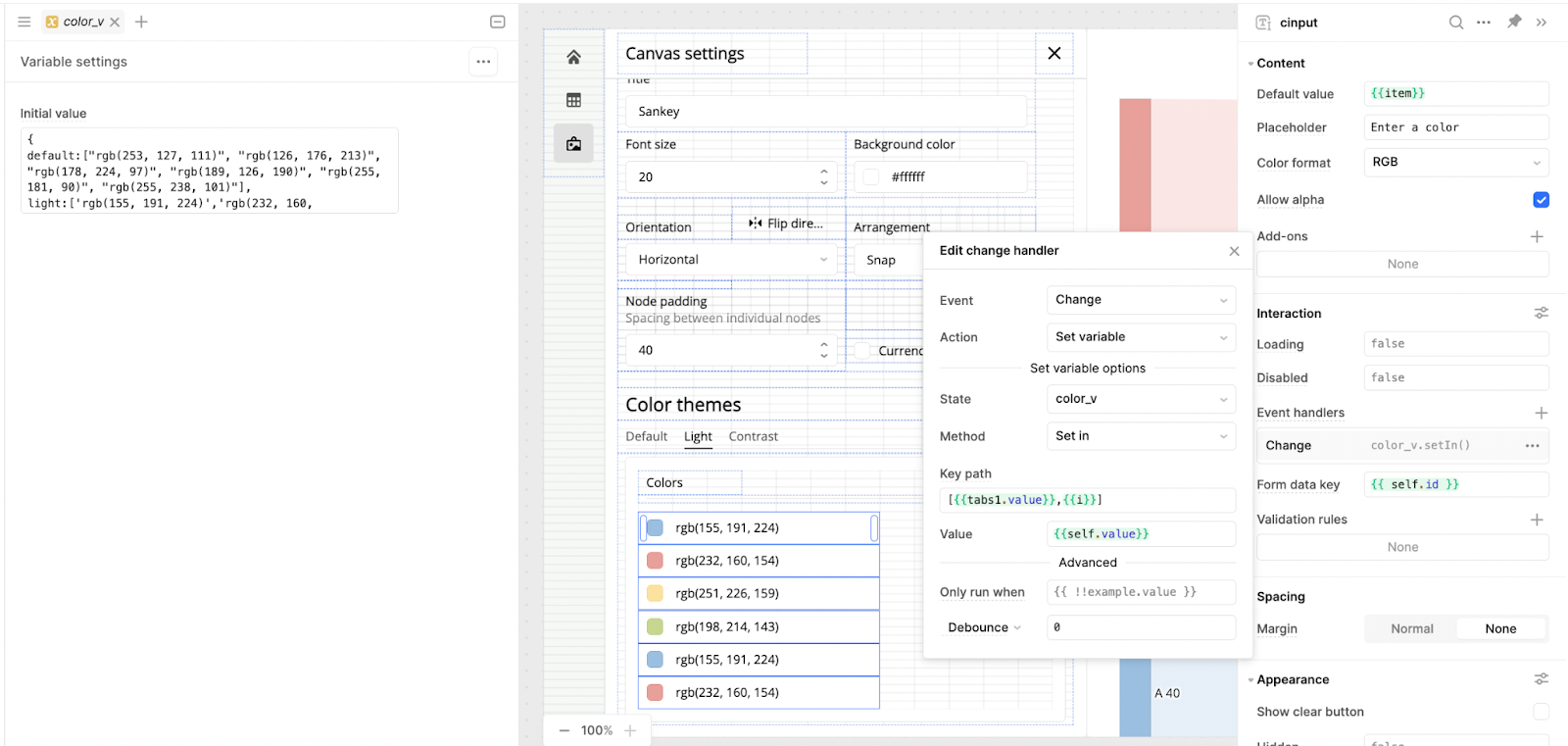Viewport: 1568px width, 746px height.
Task: Click the Initial value code editor
Action: point(209,171)
